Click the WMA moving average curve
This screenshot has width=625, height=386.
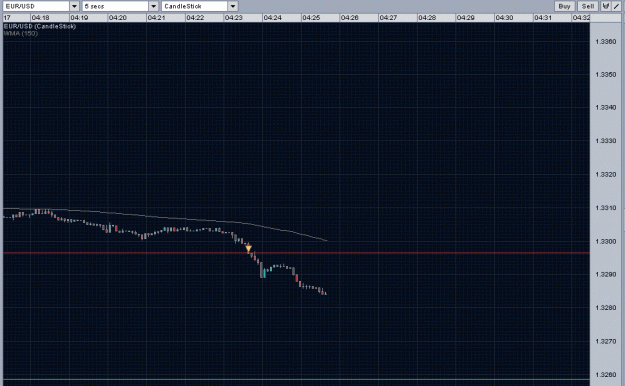(x=165, y=218)
